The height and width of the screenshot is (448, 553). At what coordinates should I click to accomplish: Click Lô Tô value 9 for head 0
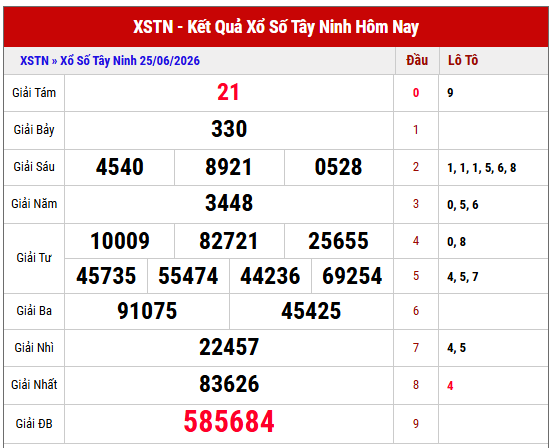coord(450,93)
